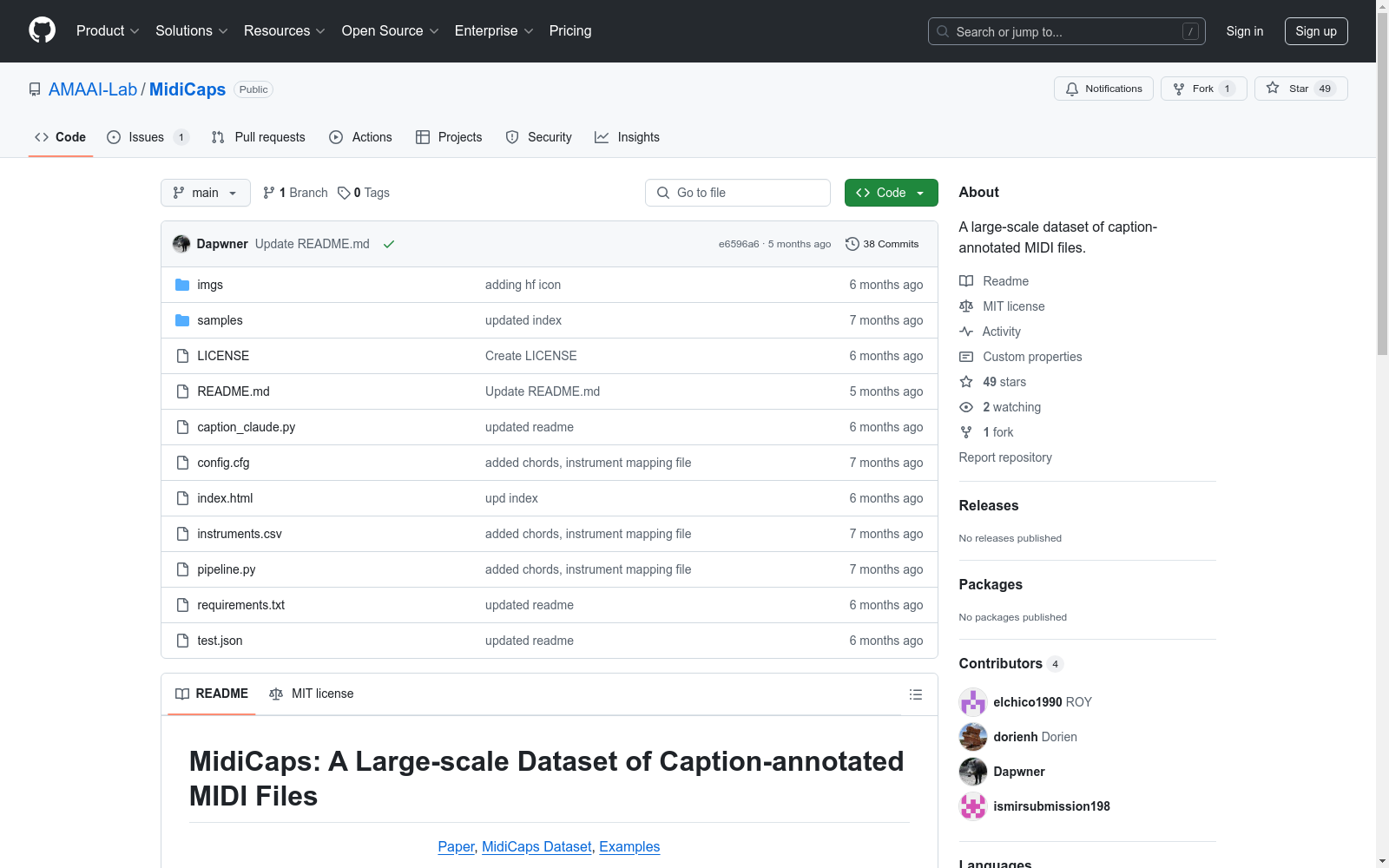Click the elchico1990 contributor avatar
This screenshot has height=868, width=1389.
pos(973,702)
